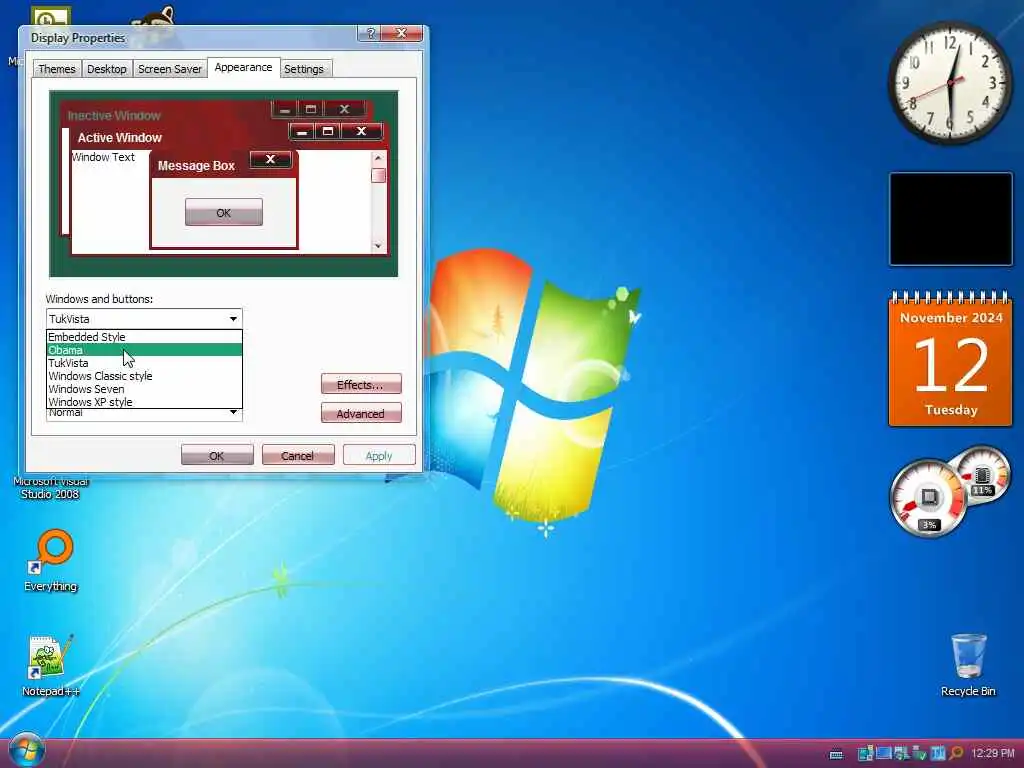Click the Window Text label in preview
This screenshot has width=1024, height=768.
pyautogui.click(x=103, y=157)
